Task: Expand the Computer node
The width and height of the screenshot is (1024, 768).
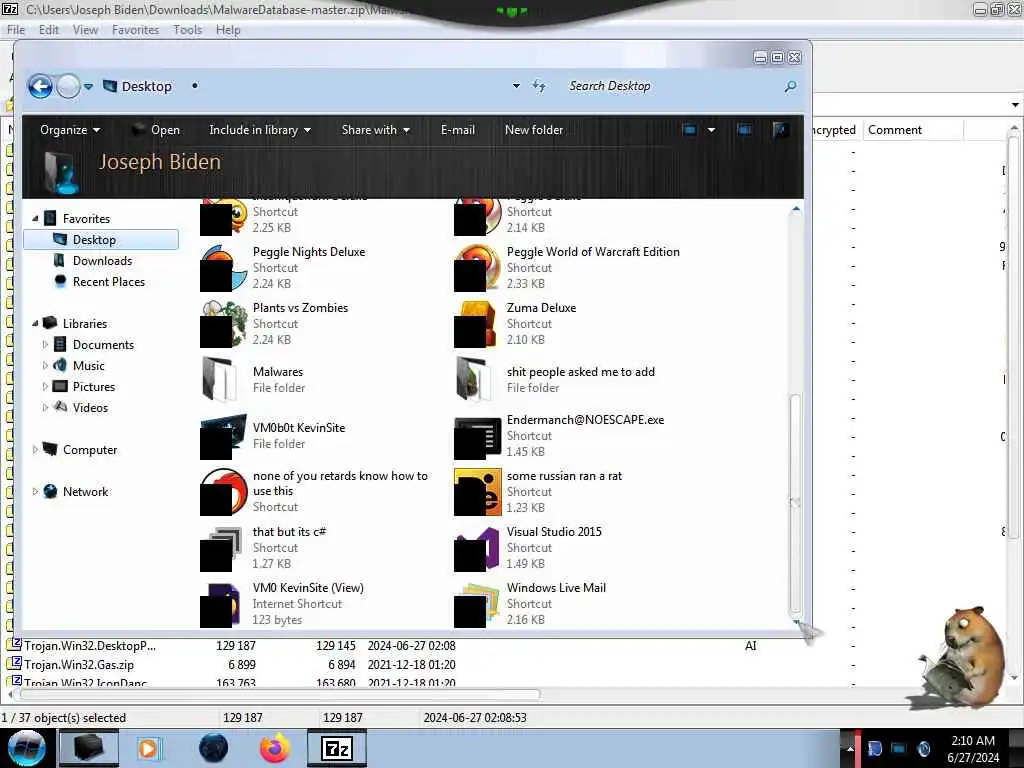Action: tap(35, 449)
